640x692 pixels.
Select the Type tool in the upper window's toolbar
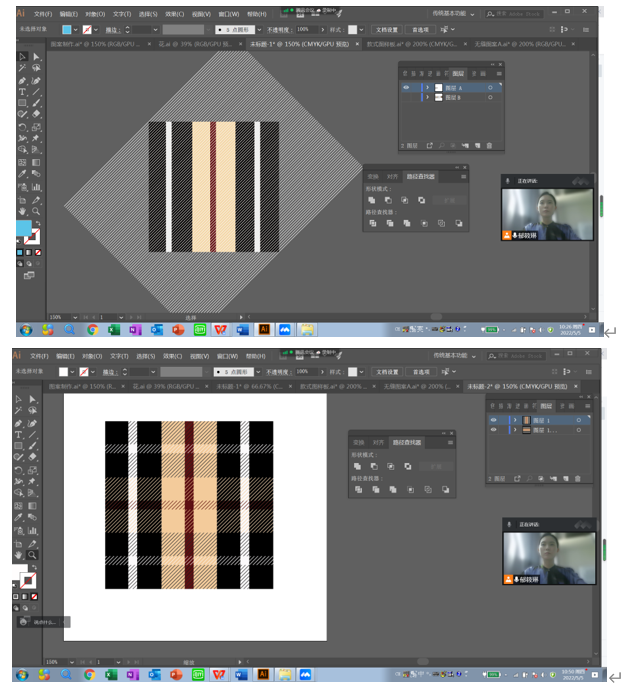(x=21, y=92)
